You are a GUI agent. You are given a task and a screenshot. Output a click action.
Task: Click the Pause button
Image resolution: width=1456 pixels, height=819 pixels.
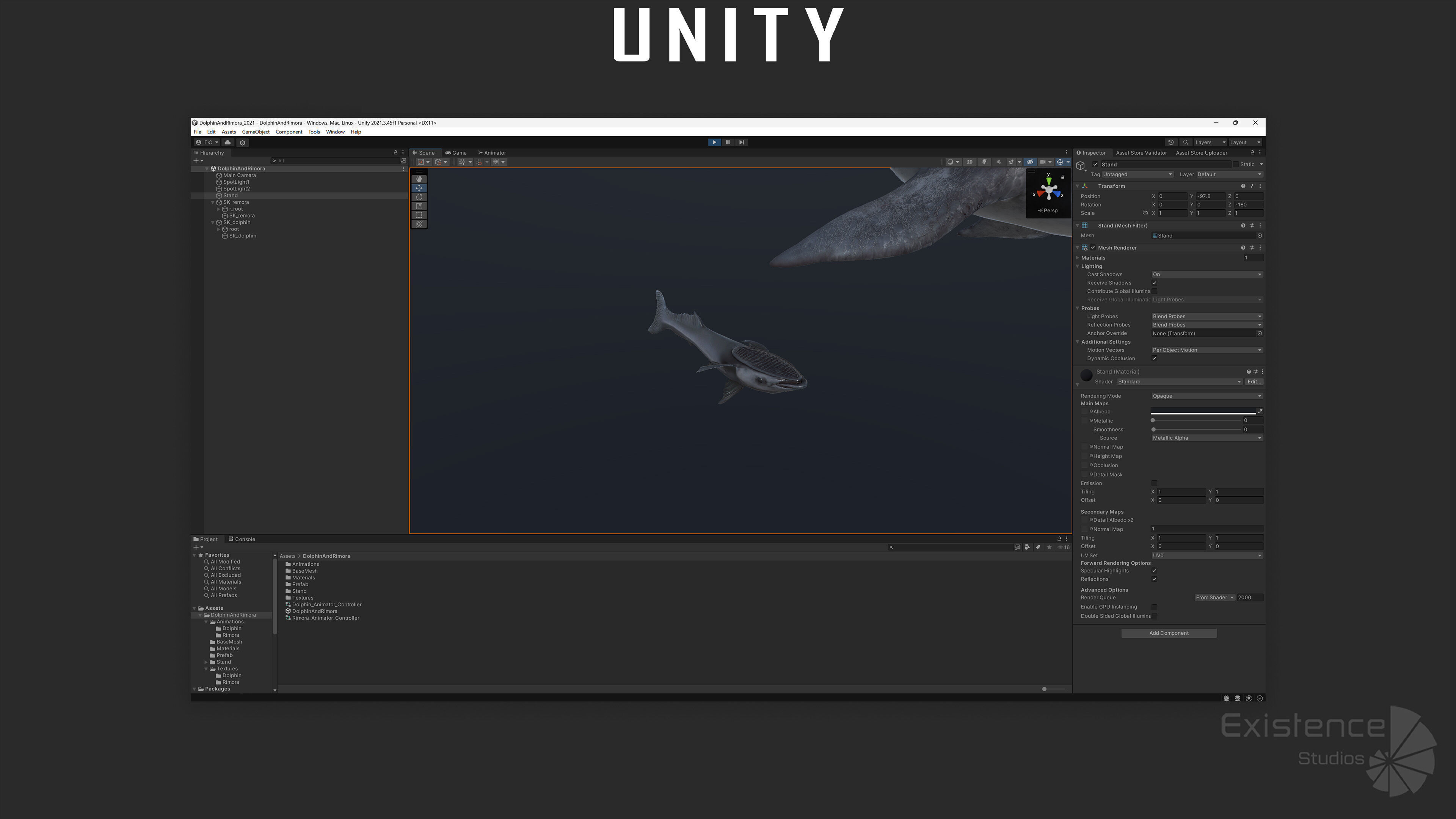pos(728,143)
